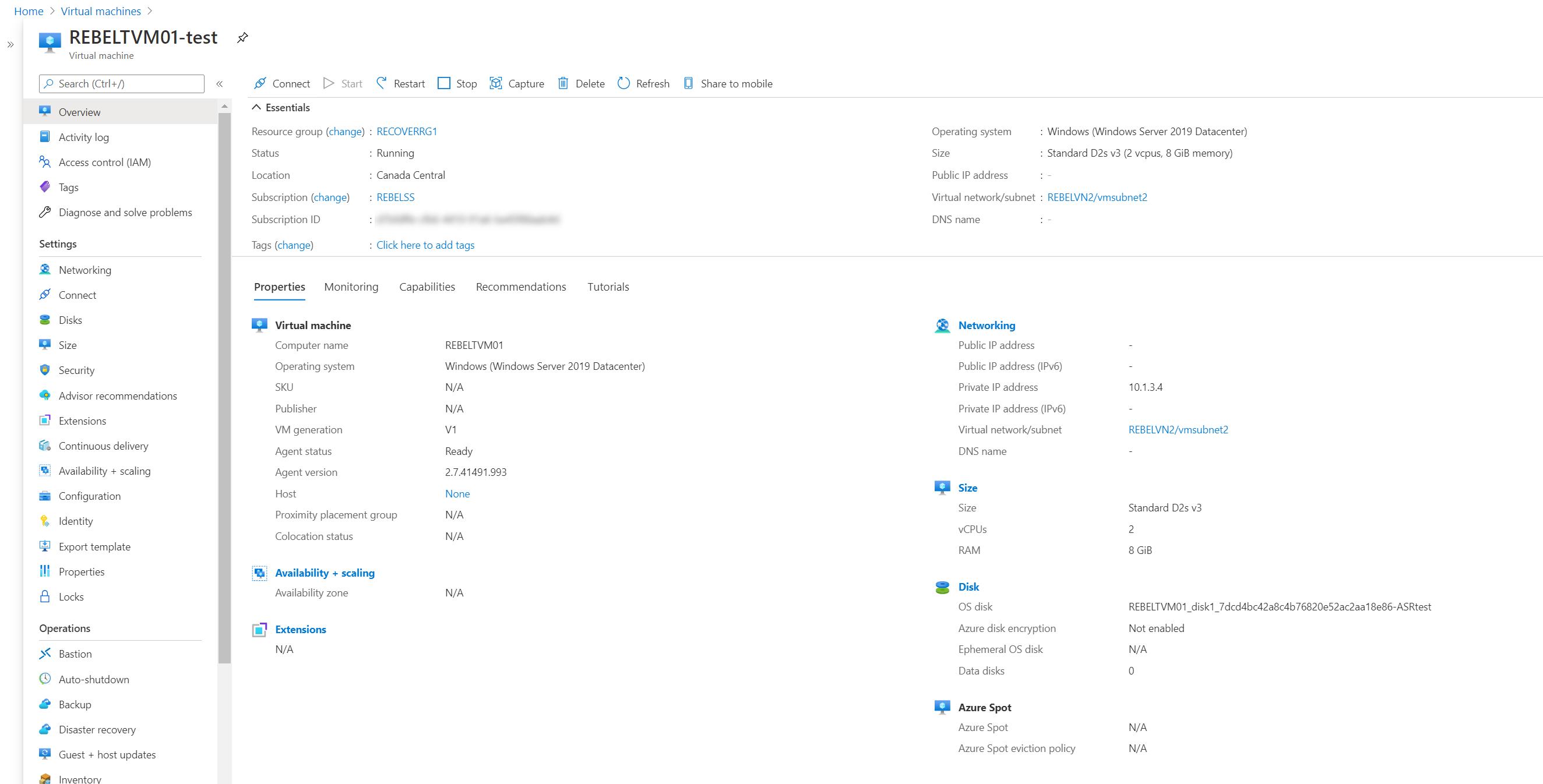
Task: Switch to the Recommendations tab
Action: pyautogui.click(x=520, y=287)
